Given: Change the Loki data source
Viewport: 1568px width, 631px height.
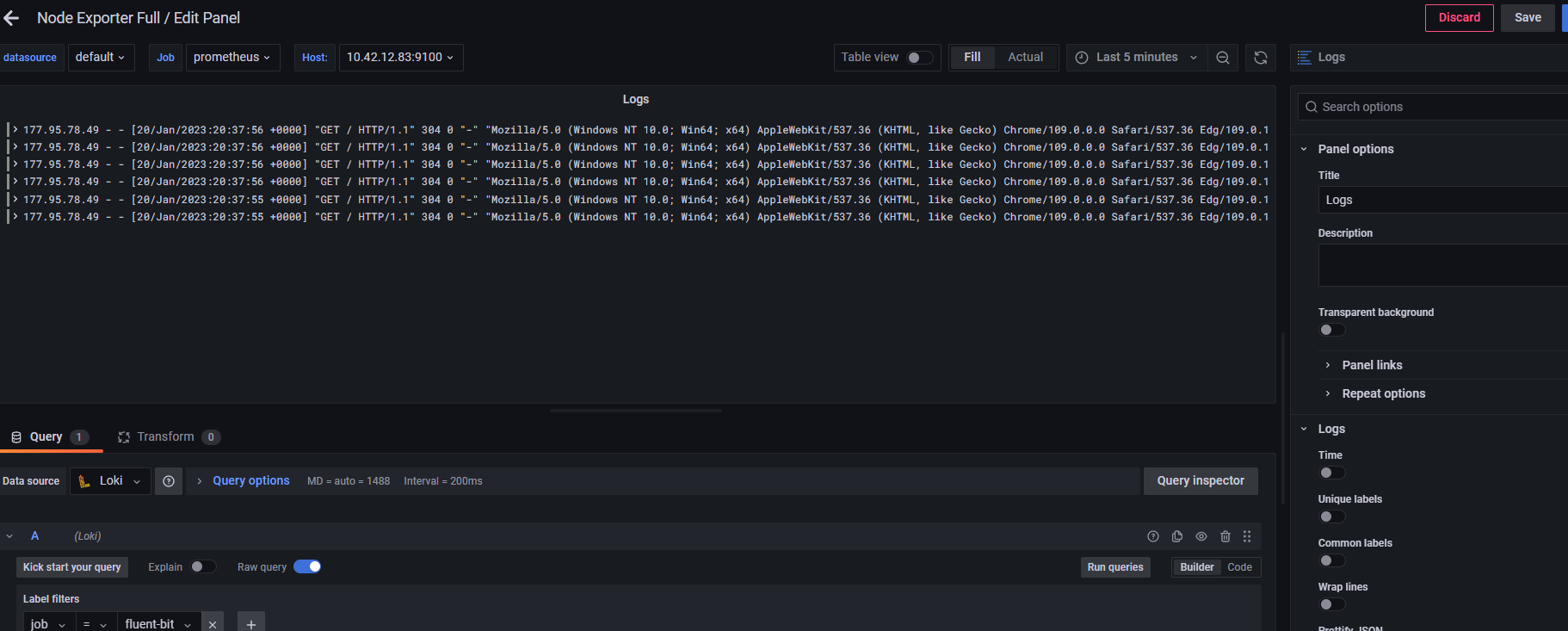Looking at the screenshot, I should (x=110, y=481).
